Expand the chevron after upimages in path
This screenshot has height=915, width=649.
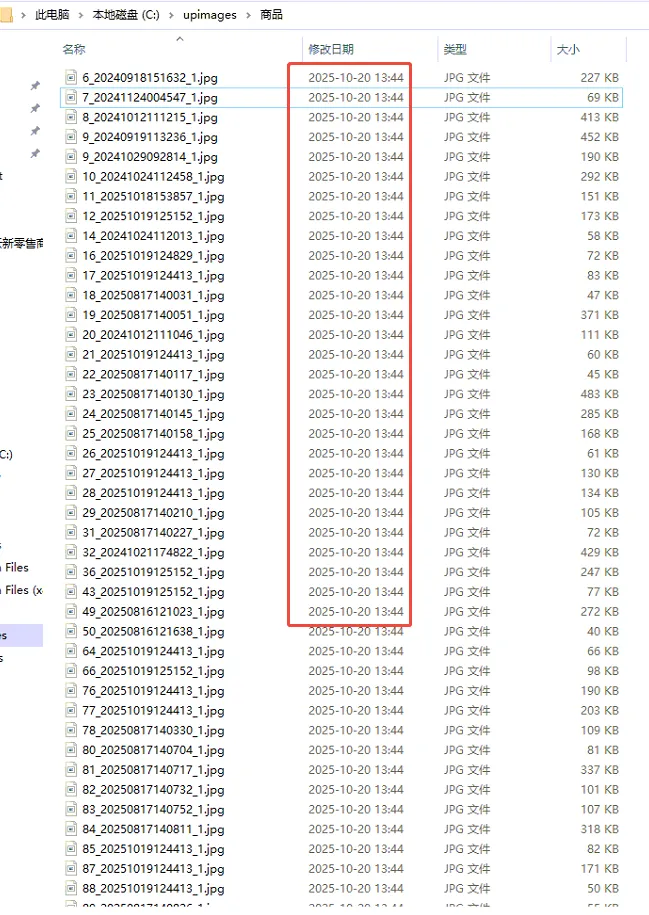coord(249,15)
